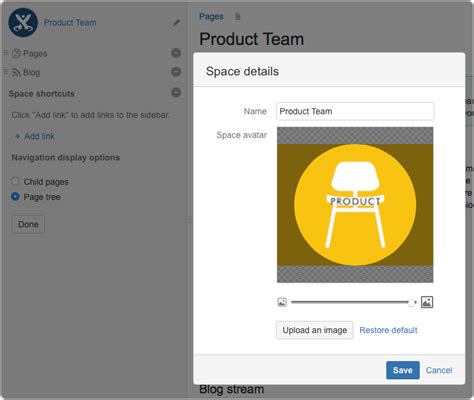Click the Pages breadcrumb link
Screen dimensions: 474x400
pos(211,16)
